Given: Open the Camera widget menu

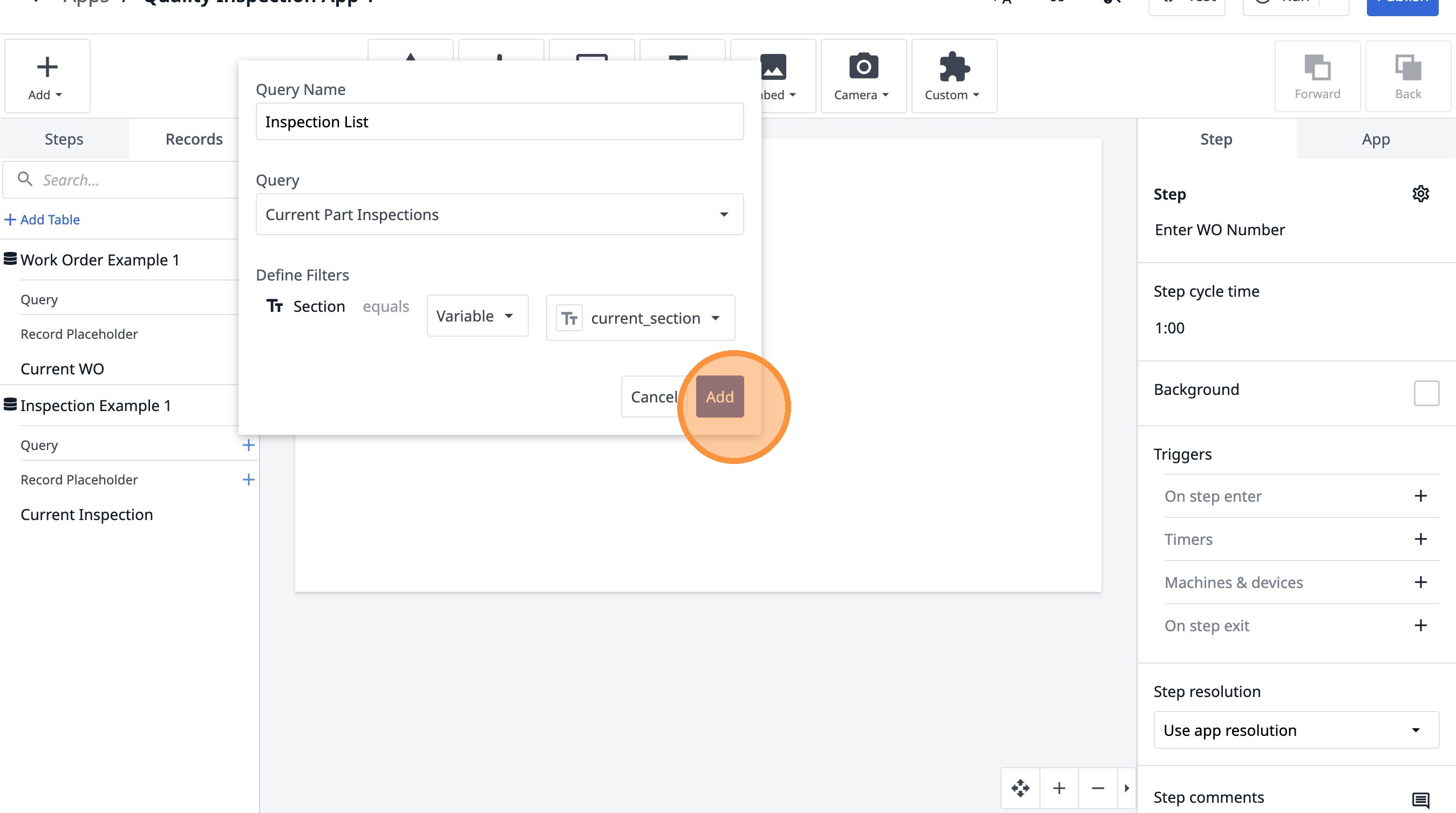Looking at the screenshot, I should coord(862,76).
